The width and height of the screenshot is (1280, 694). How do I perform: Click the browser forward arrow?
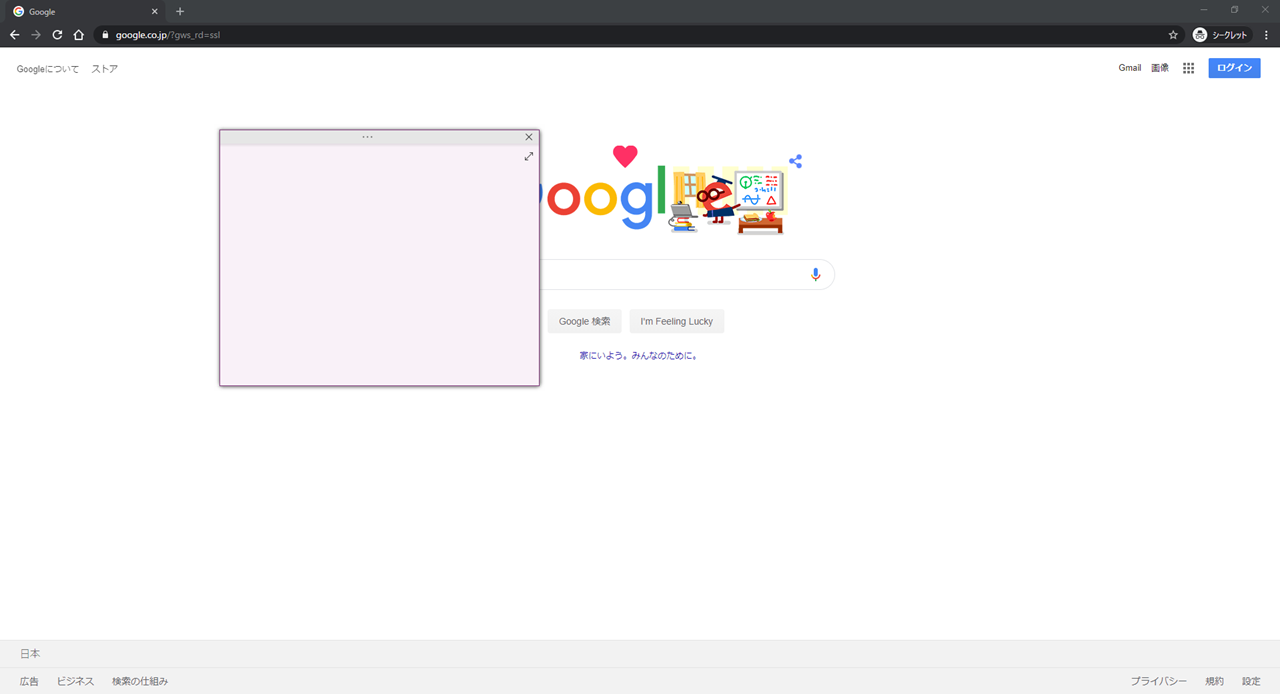coord(36,35)
